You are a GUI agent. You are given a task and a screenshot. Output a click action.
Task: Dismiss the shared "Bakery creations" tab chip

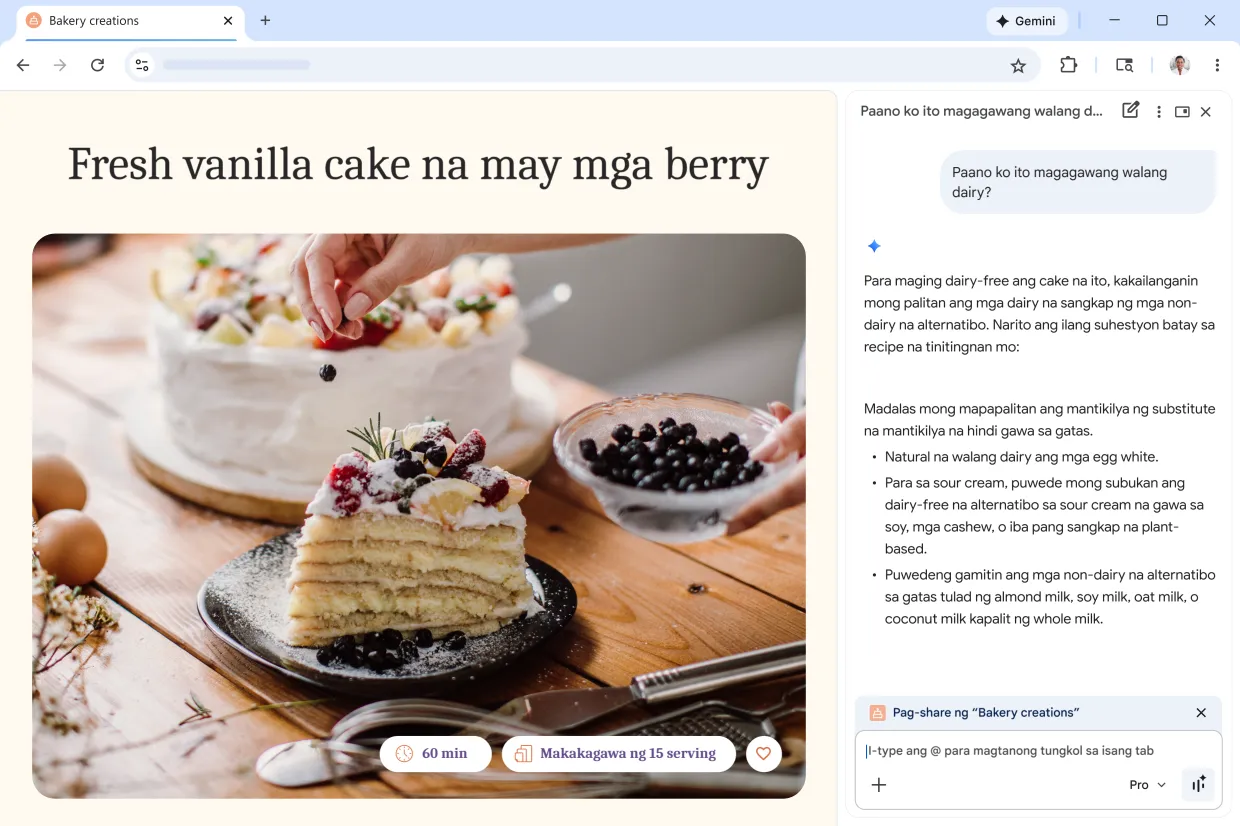coord(1201,713)
